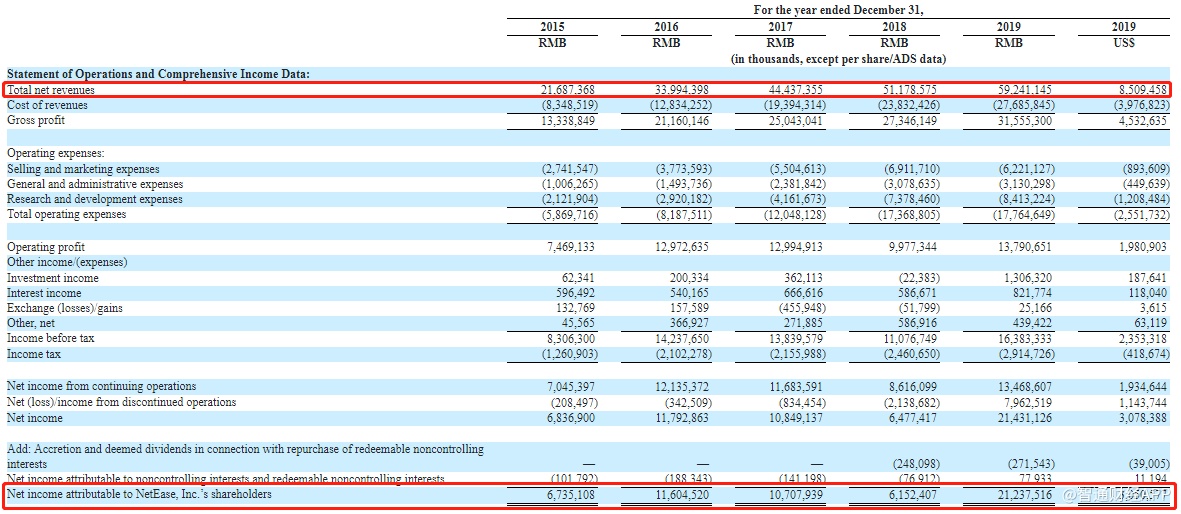The image size is (1181, 514).
Task: Select "Net income attributable to NetEase, Inc.'s shareholders" label
Action: click(x=139, y=494)
